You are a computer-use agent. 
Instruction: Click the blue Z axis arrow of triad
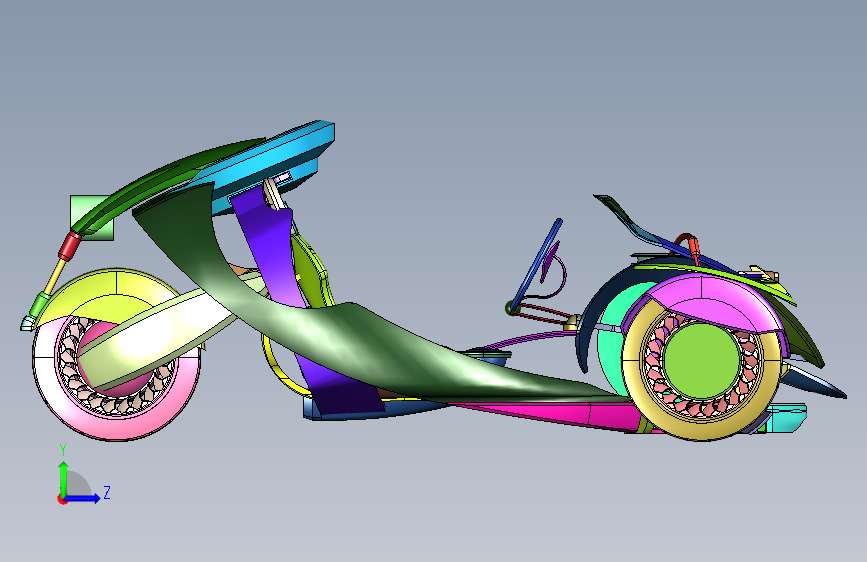84,498
